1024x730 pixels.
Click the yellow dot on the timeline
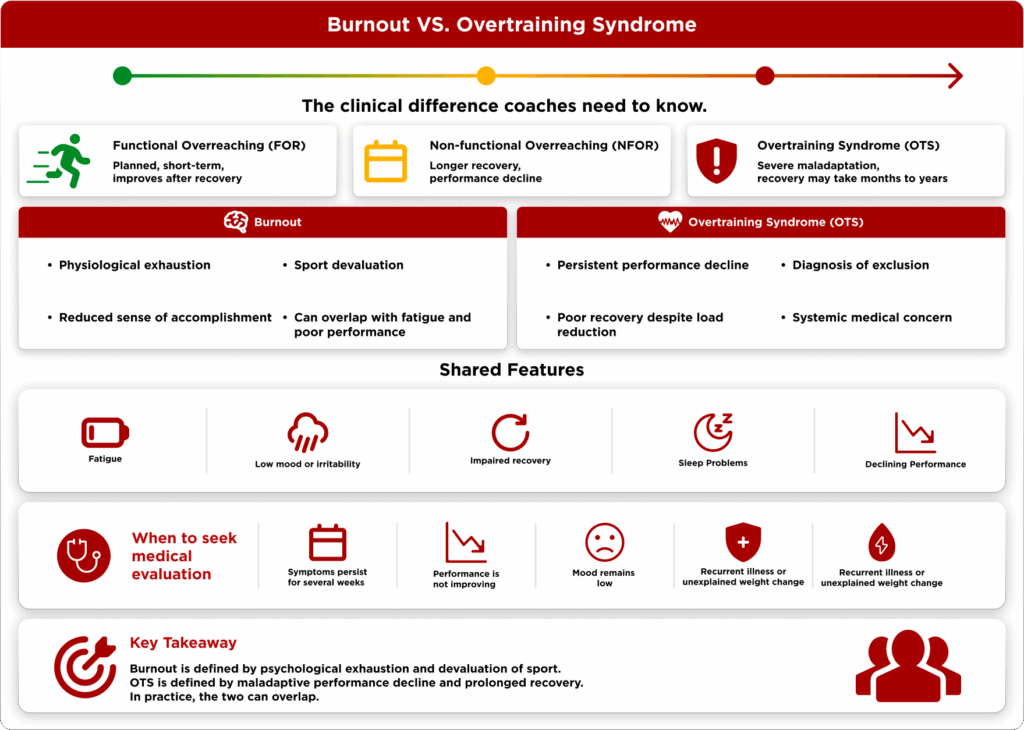[x=486, y=76]
